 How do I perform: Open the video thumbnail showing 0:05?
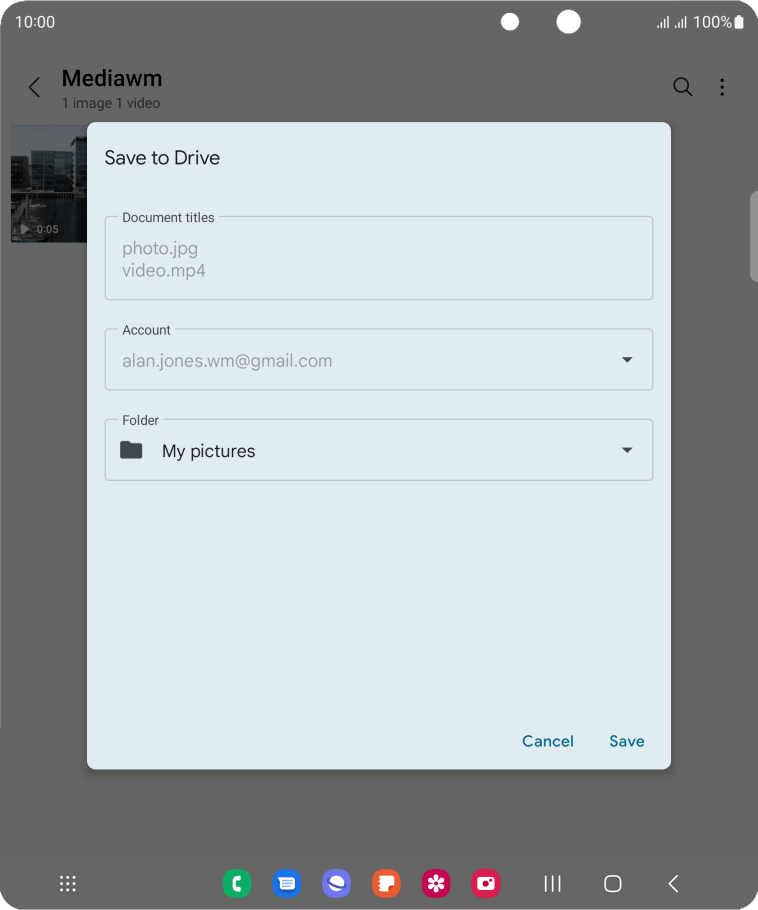tap(49, 183)
